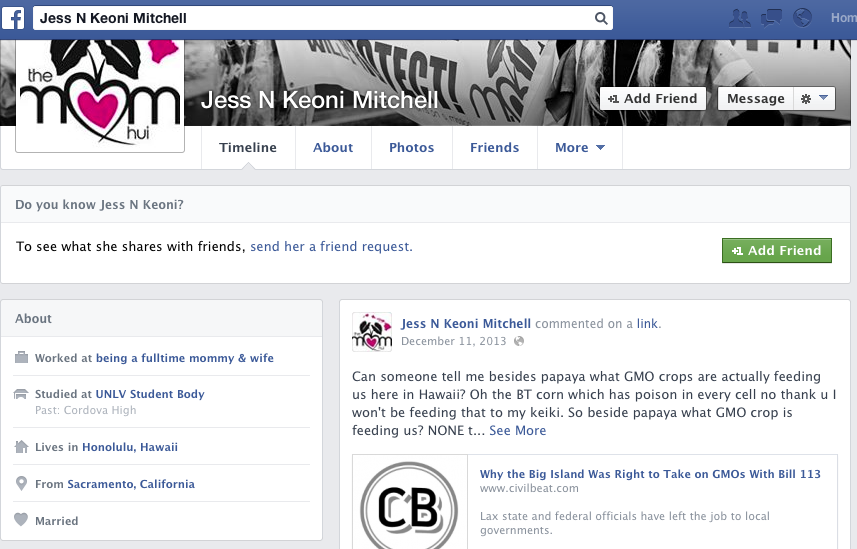857x549 pixels.
Task: Open the messages chat icon
Action: pos(771,18)
